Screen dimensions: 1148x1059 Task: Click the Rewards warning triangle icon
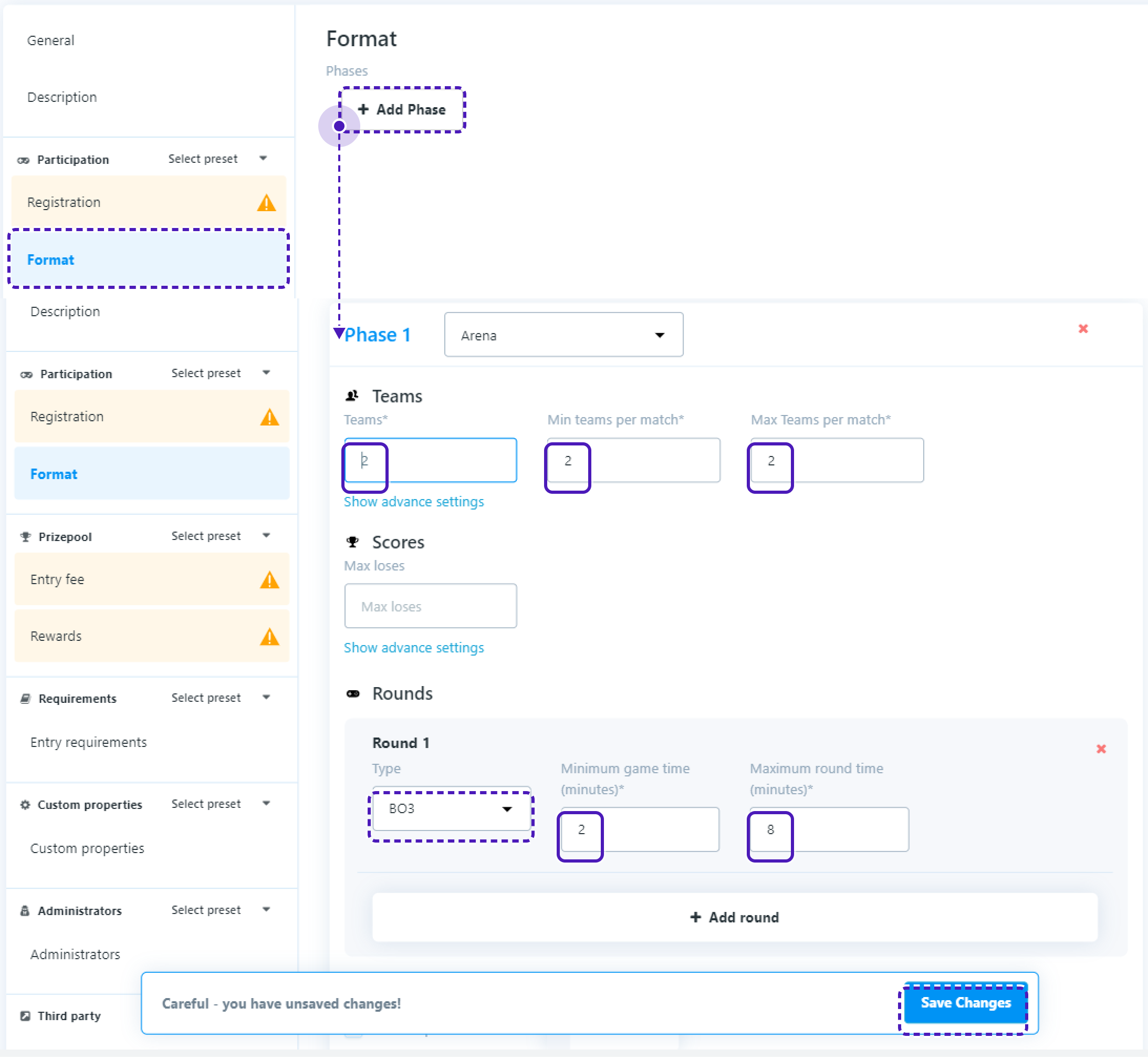point(269,637)
